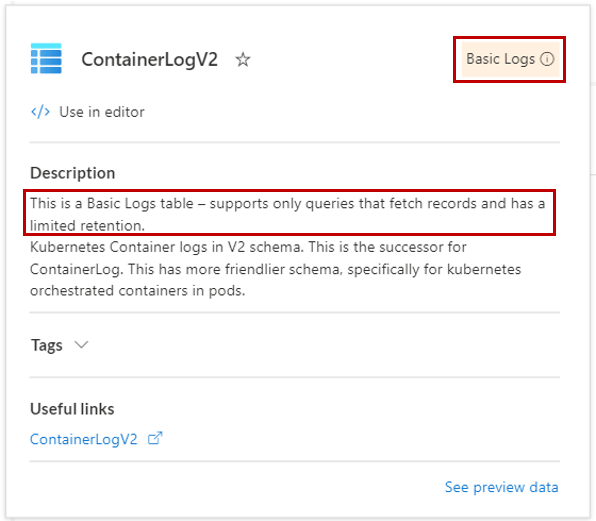596x521 pixels.
Task: Open See preview data link
Action: (x=501, y=487)
